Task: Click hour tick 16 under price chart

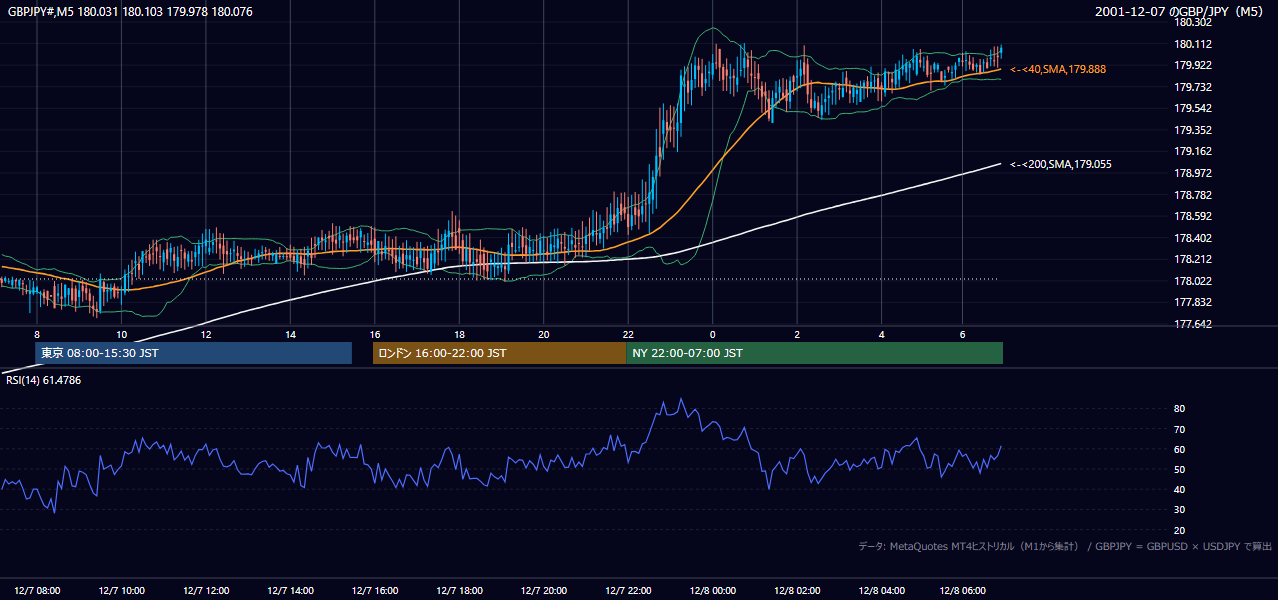Action: pos(375,334)
